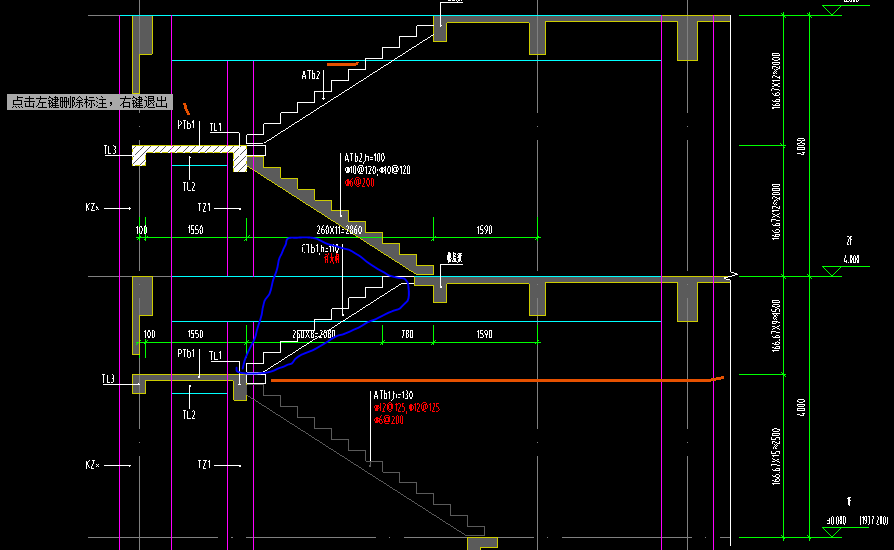This screenshot has width=894, height=550.
Task: Select the '780' dimension text
Action: point(407,334)
